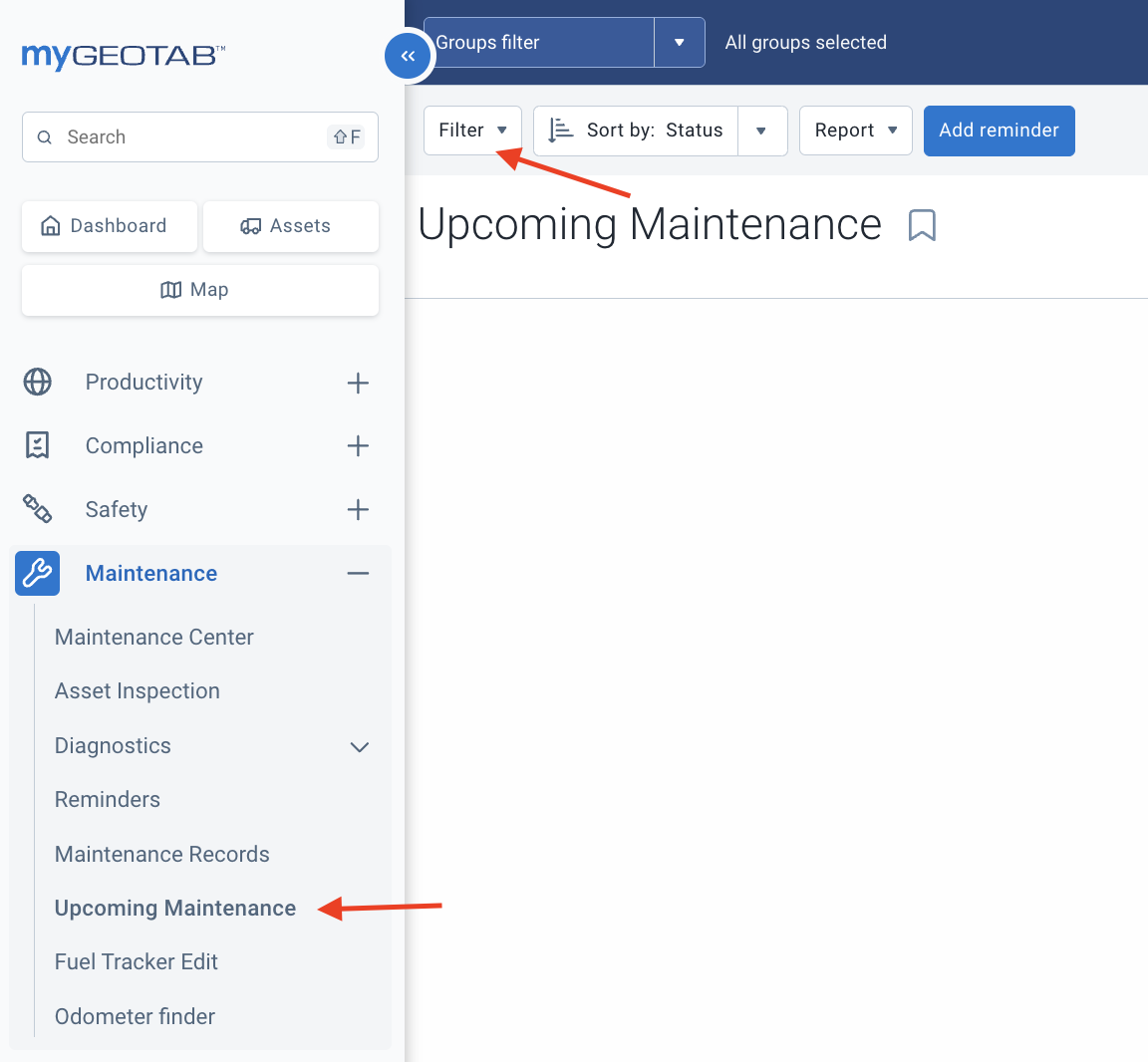Click the Productivity section label
The image size is (1148, 1062).
pos(143,382)
